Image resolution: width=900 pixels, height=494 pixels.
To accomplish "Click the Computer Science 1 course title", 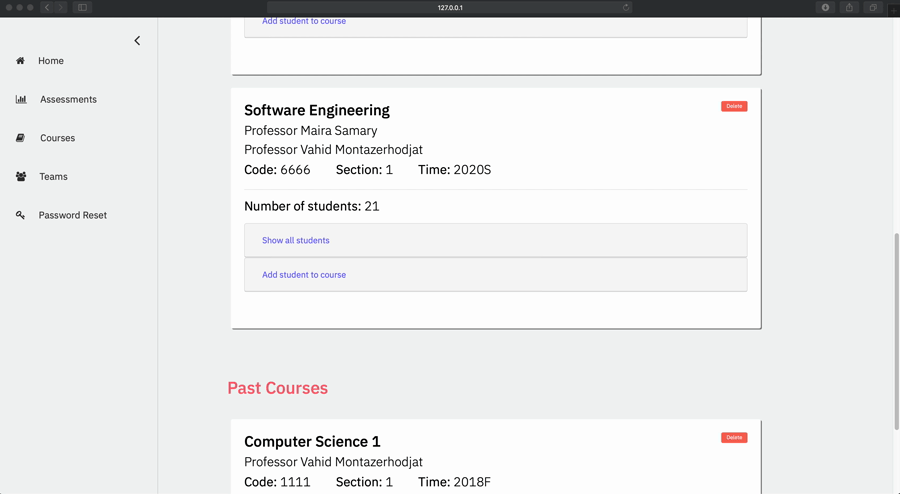I will click(x=312, y=441).
